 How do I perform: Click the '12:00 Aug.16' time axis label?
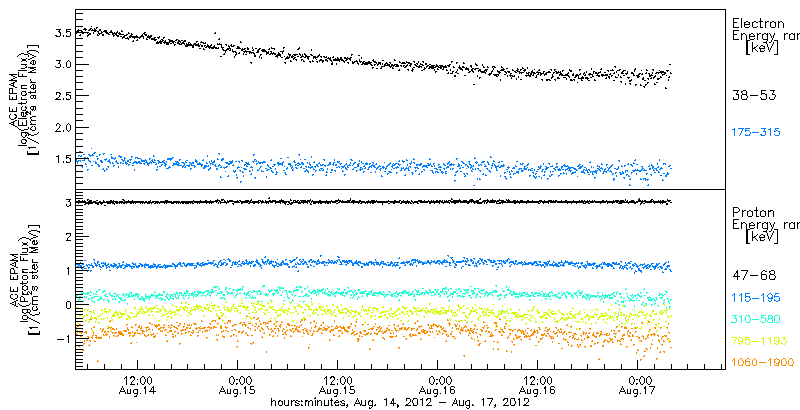pyautogui.click(x=537, y=386)
